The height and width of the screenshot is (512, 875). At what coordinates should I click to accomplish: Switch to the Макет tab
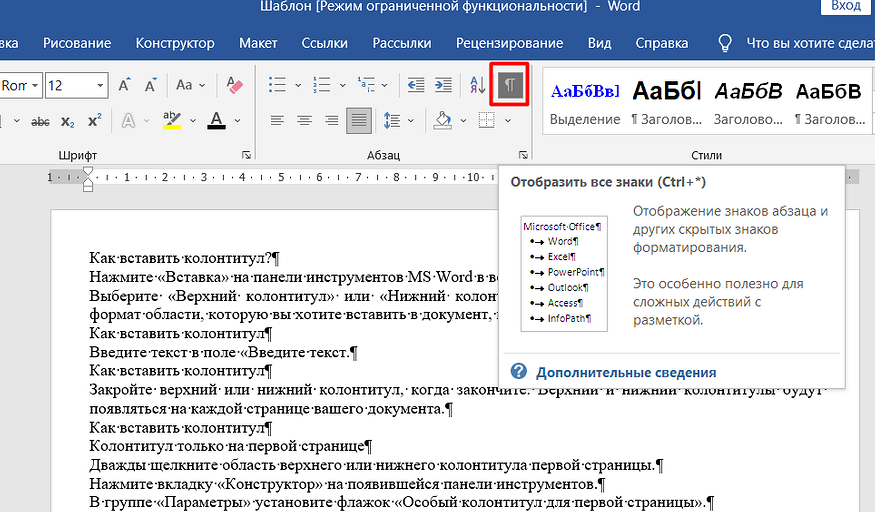258,43
